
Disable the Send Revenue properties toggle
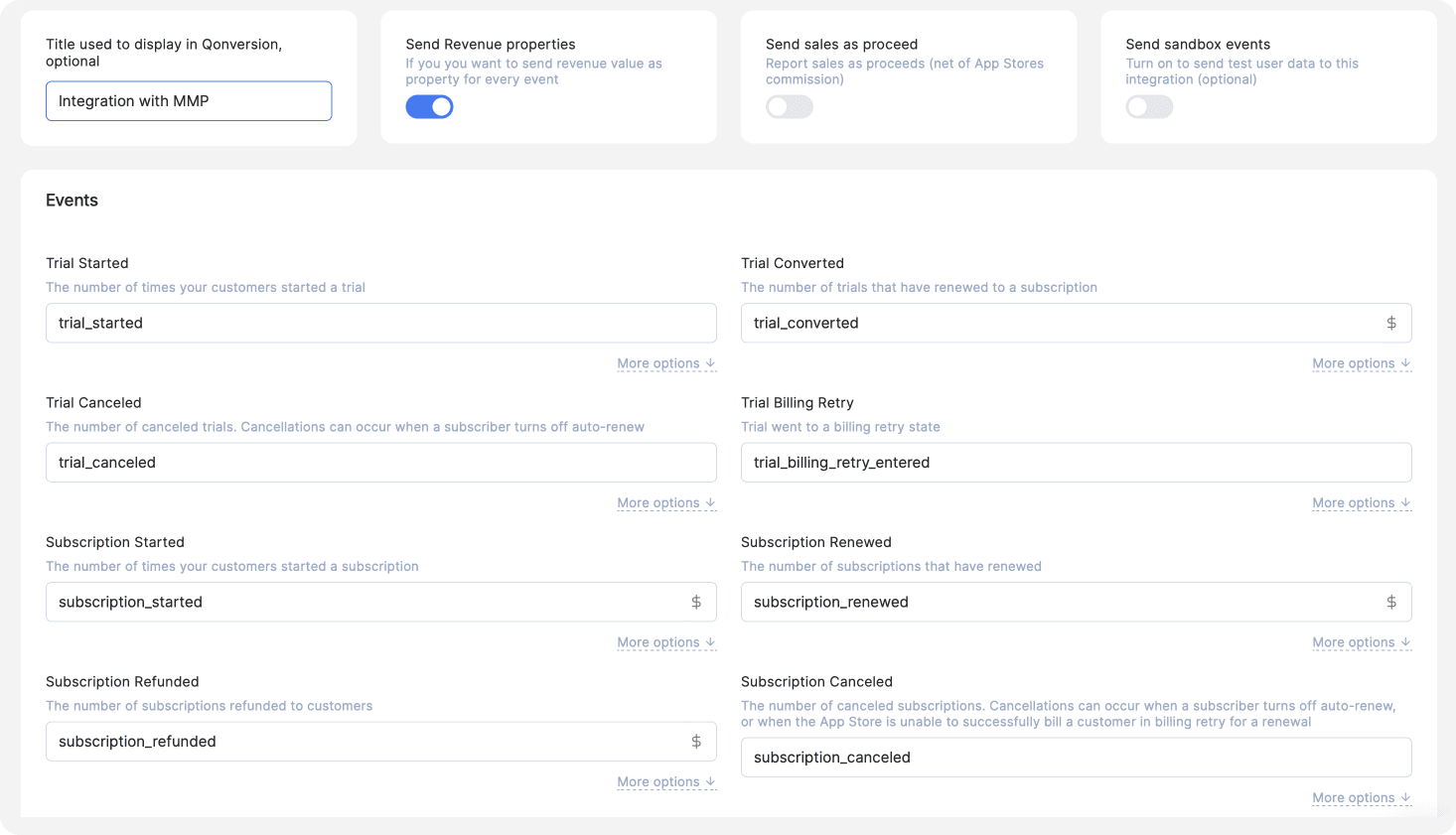tap(429, 105)
